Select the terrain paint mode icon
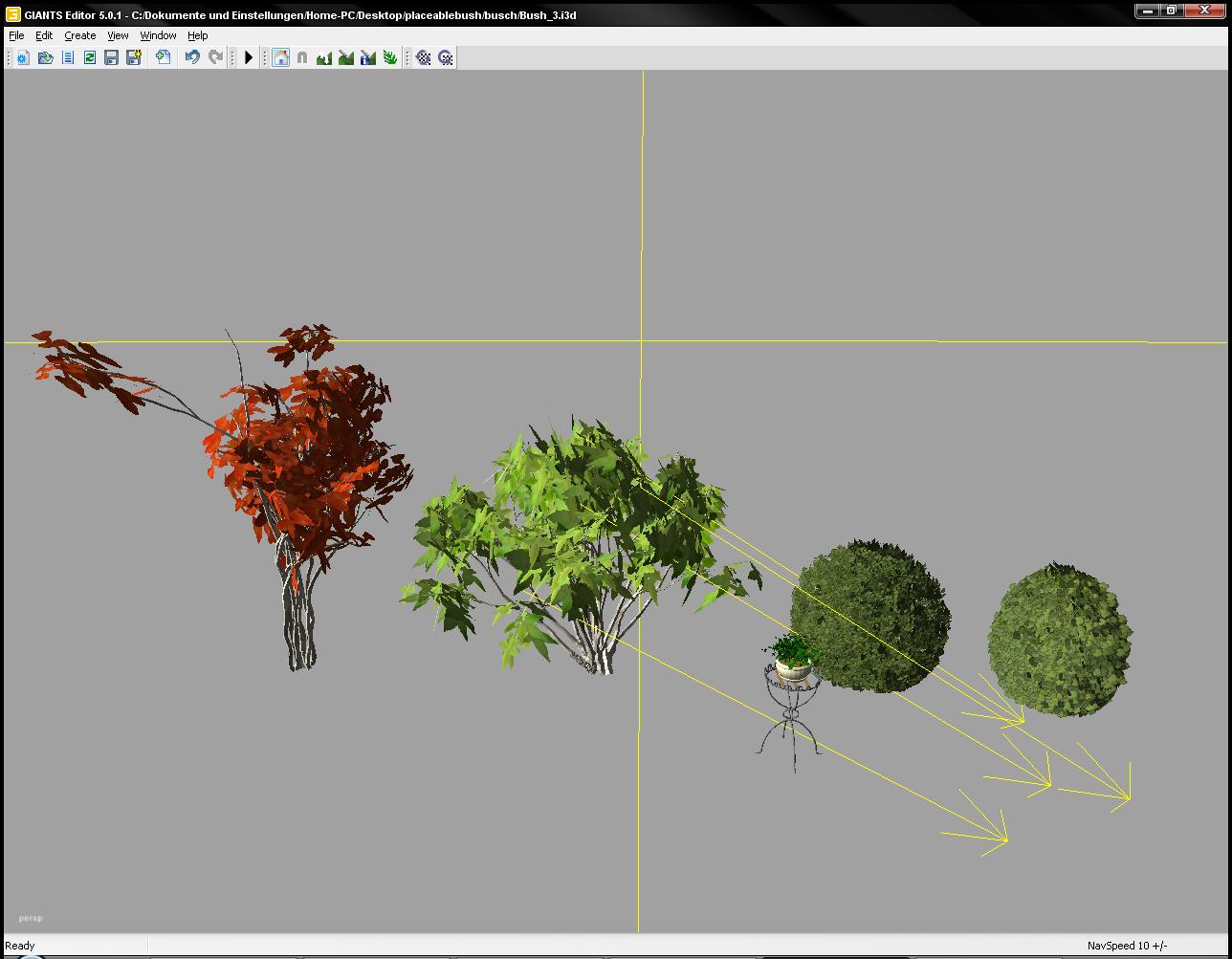 [x=346, y=57]
